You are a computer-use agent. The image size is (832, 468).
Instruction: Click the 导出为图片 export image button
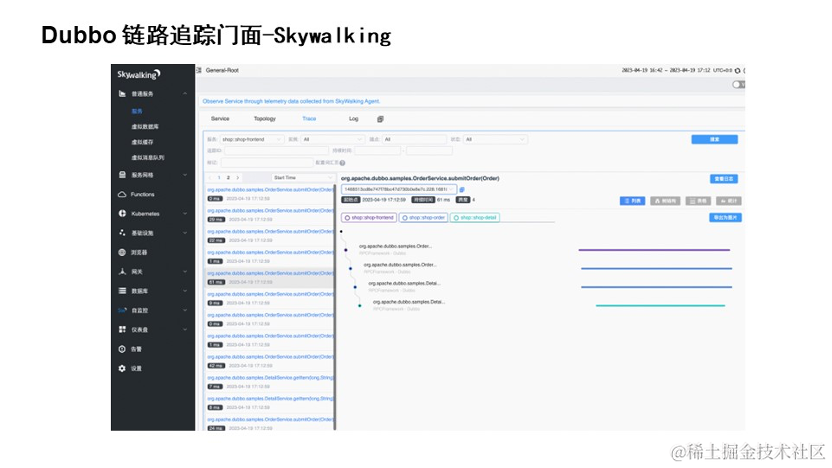coord(725,218)
